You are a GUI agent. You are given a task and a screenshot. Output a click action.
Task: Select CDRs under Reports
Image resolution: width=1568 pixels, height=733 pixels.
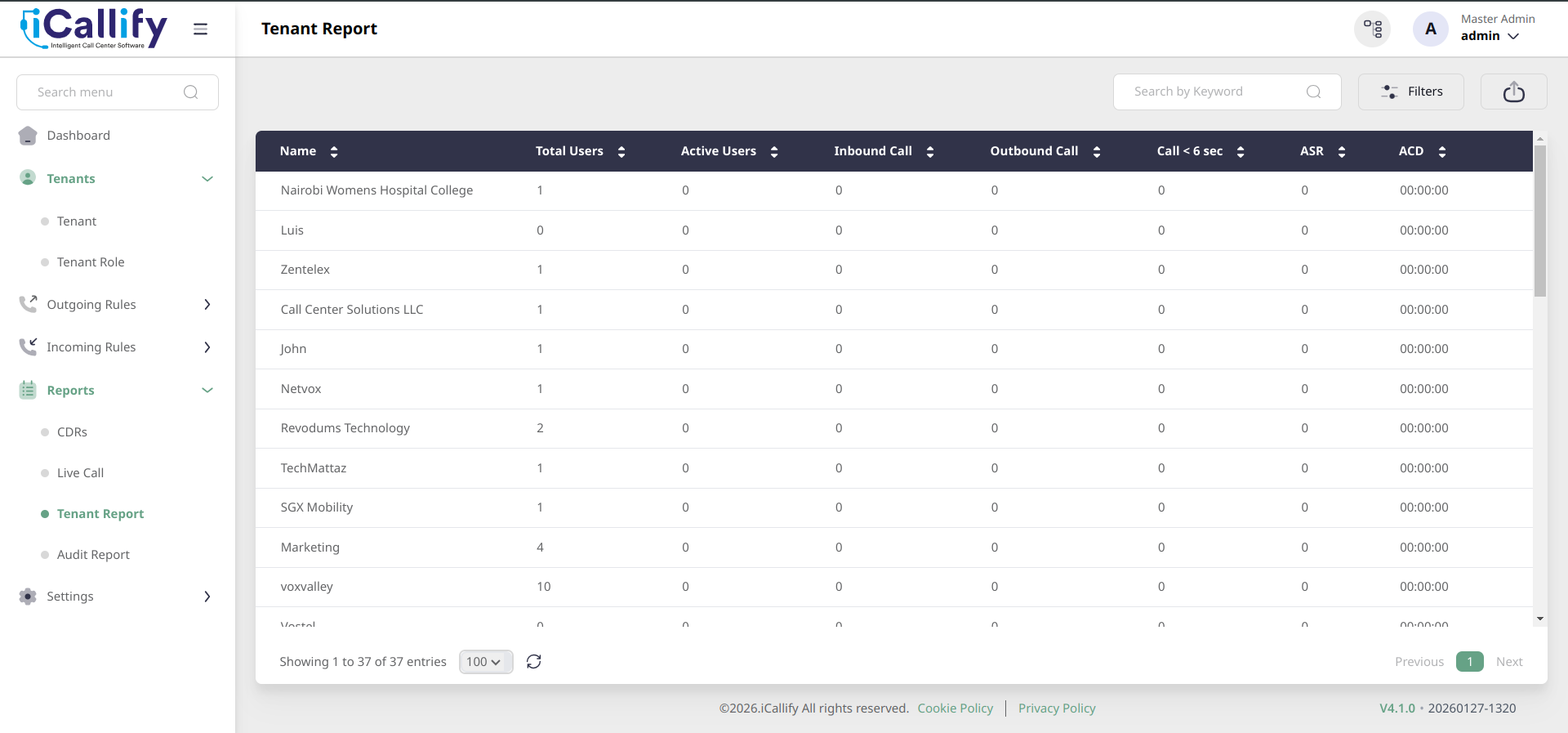[72, 432]
